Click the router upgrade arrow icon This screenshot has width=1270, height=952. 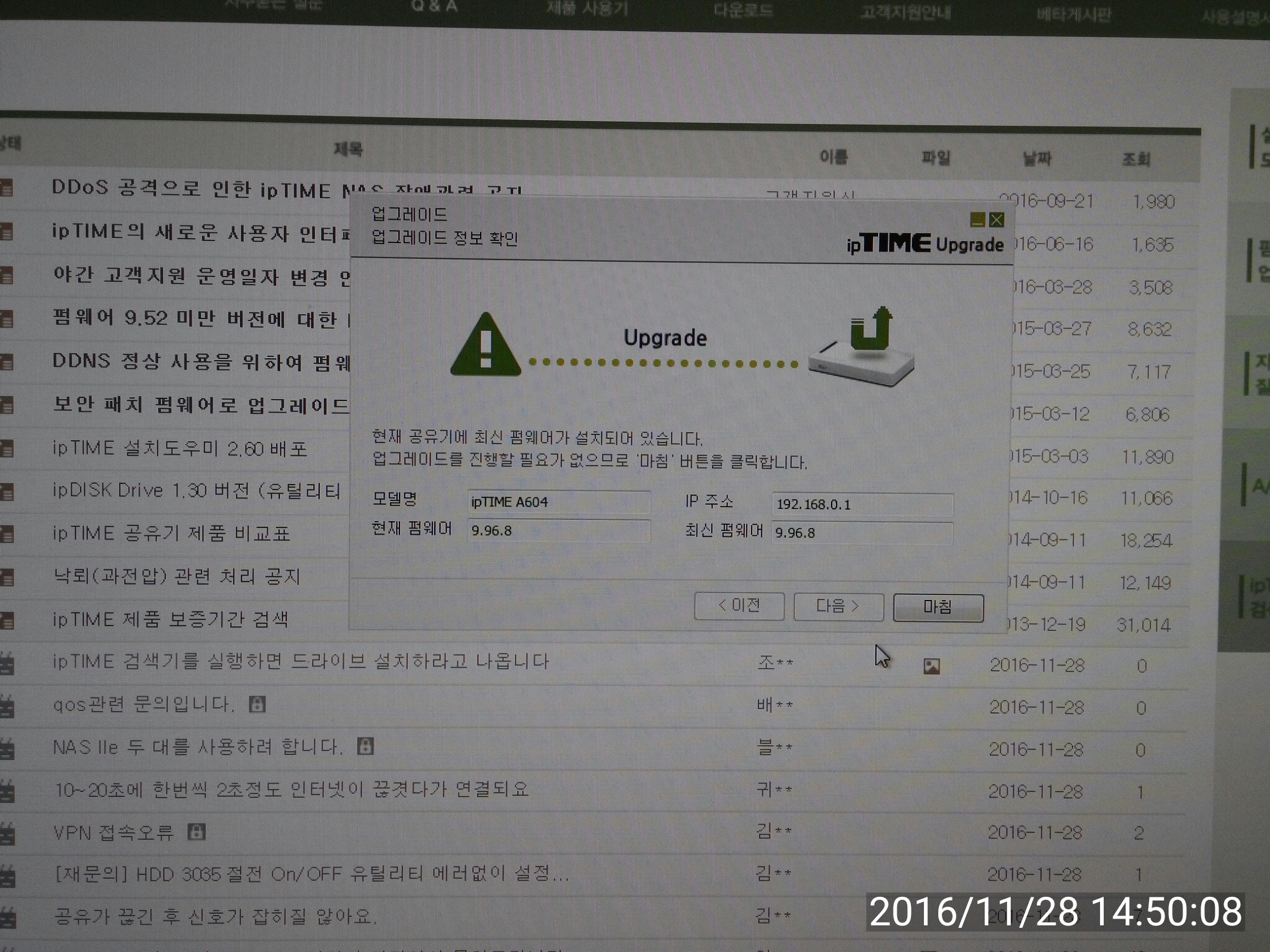pyautogui.click(x=863, y=347)
